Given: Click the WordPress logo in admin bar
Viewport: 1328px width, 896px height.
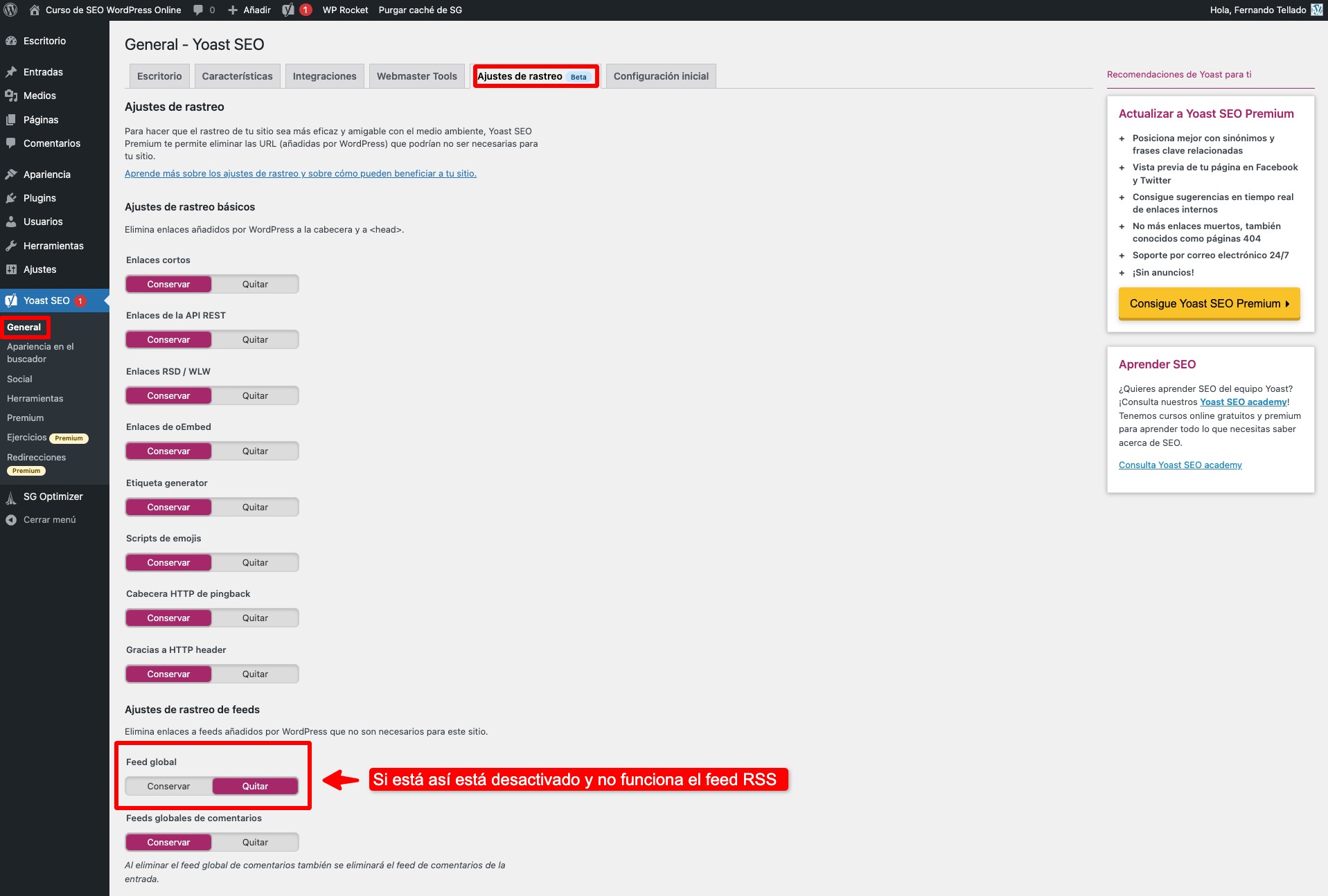Looking at the screenshot, I should (x=10, y=10).
